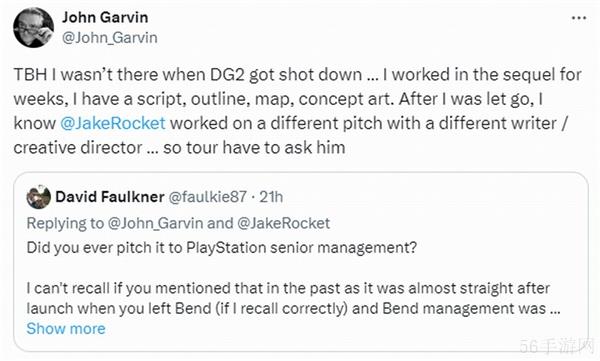Screen dimensions: 600x361
Task: Expand quoted tweet with Show more
Action: pos(66,328)
